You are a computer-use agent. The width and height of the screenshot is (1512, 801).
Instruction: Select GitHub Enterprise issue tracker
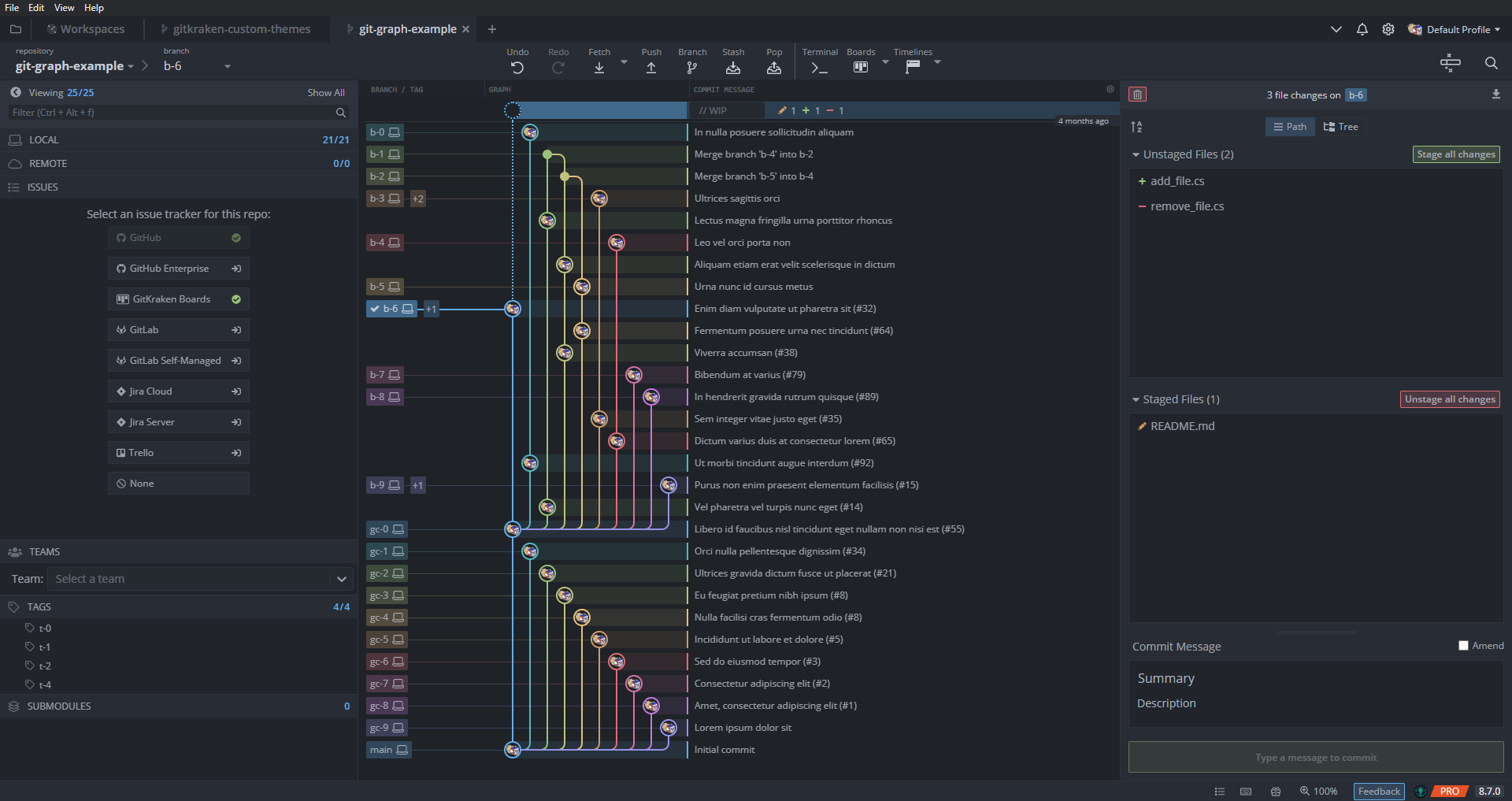[179, 269]
